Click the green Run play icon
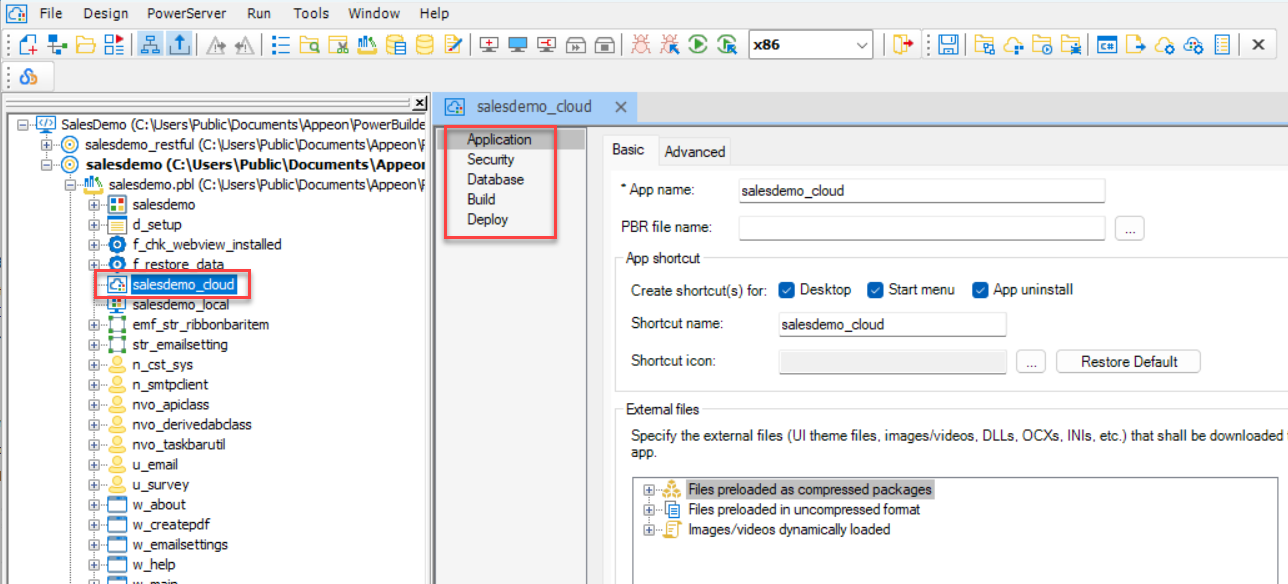 click(x=699, y=45)
